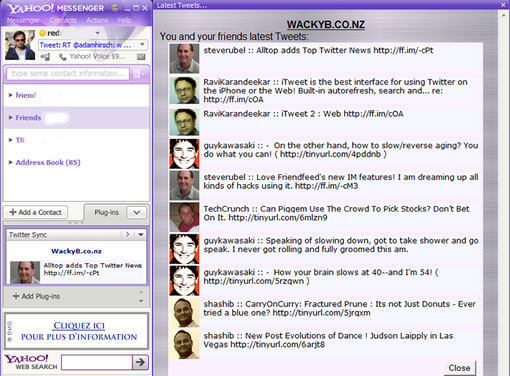Image resolution: width=510 pixels, height=376 pixels.
Task: Open the WACKYB.CO.NZ heading link
Action: point(326,25)
